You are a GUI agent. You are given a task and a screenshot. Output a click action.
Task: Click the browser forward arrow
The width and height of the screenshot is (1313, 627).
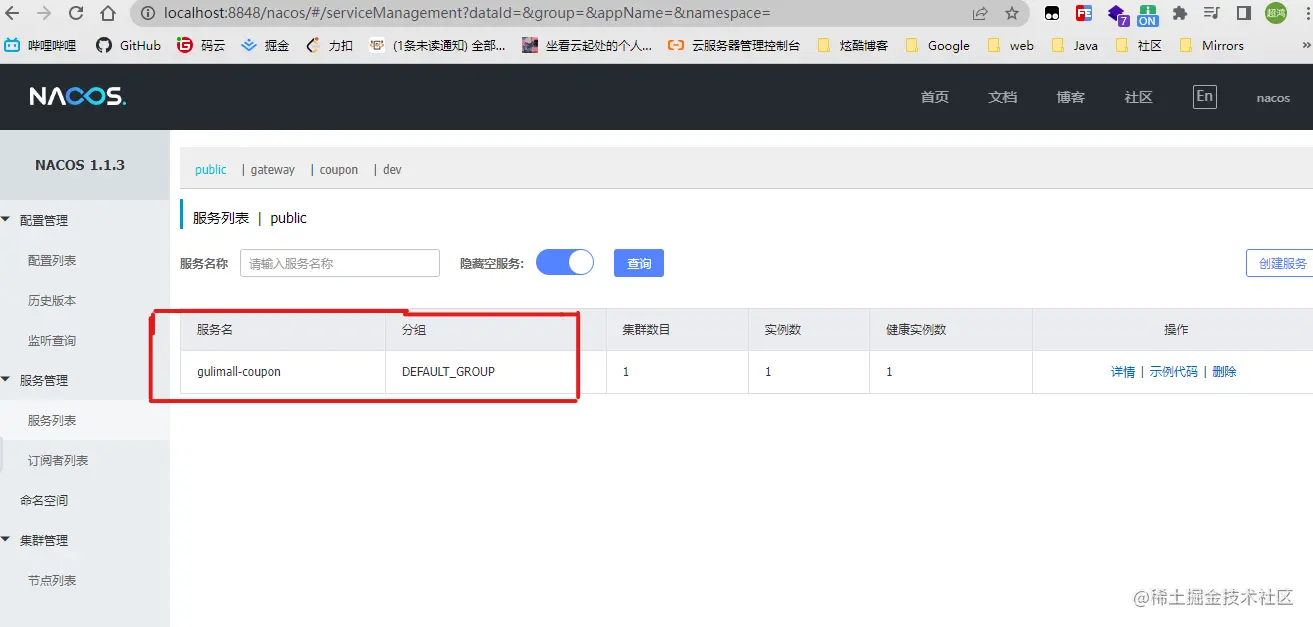44,14
